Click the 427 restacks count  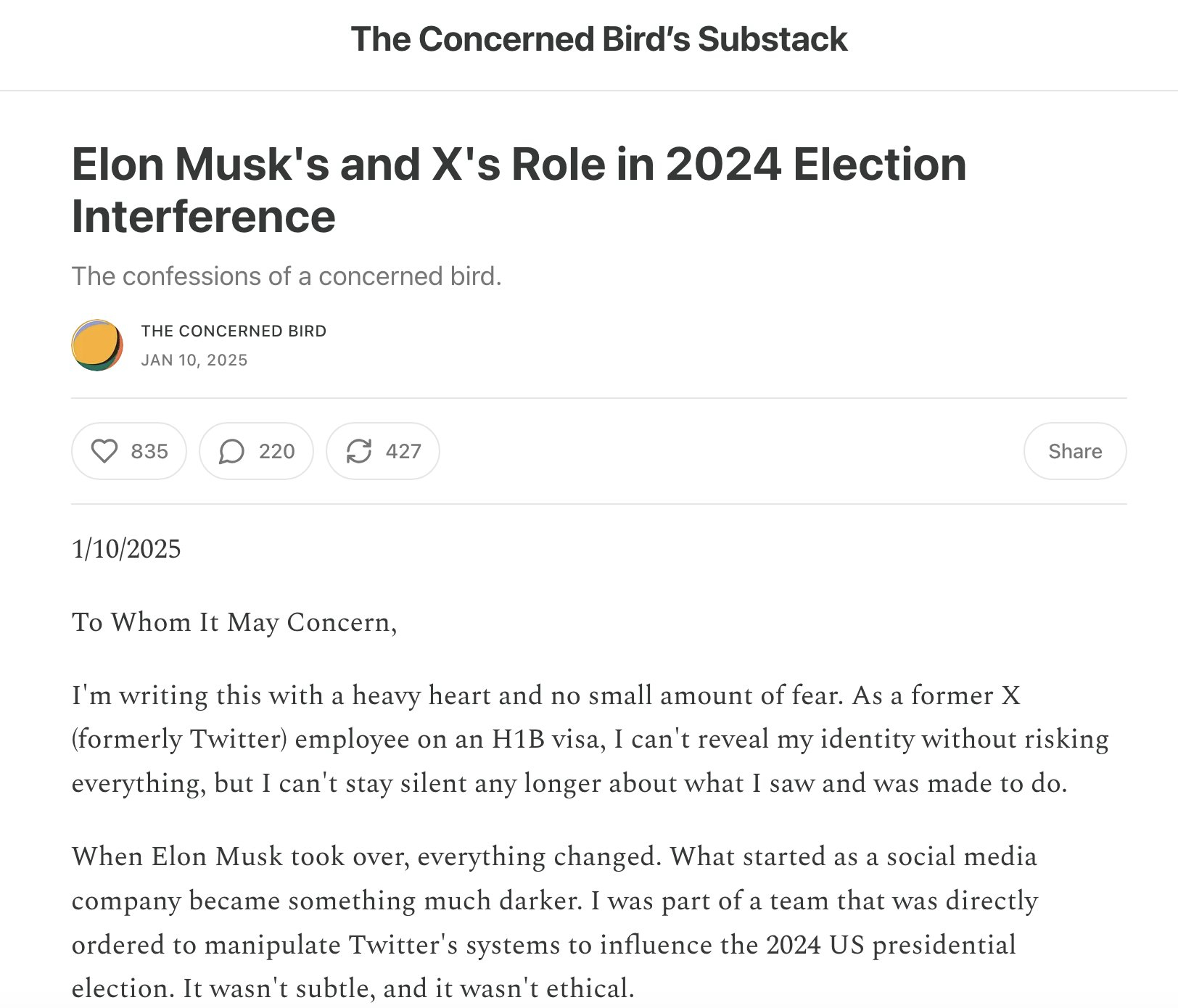403,451
